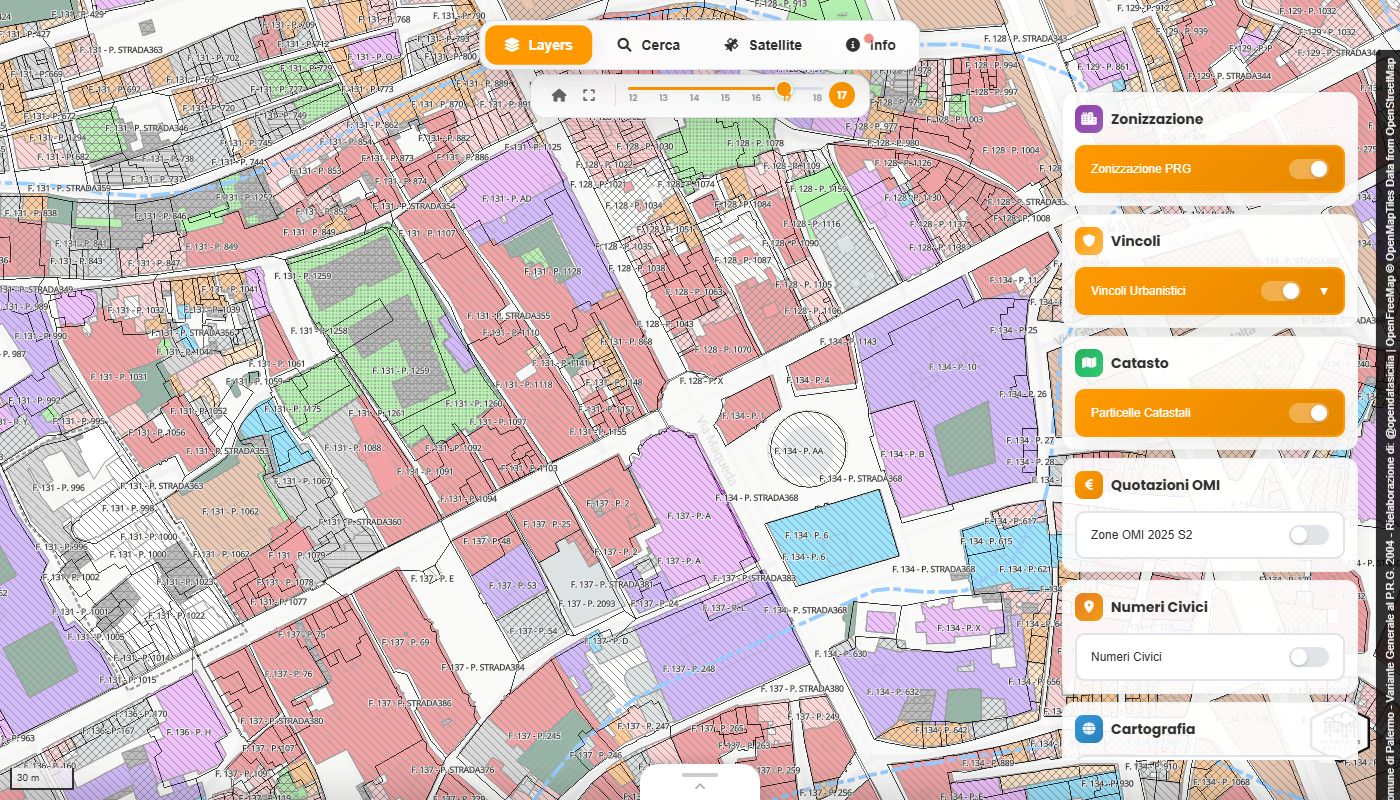Image resolution: width=1400 pixels, height=800 pixels.
Task: Click the Cartografia globe icon
Action: tap(1089, 729)
